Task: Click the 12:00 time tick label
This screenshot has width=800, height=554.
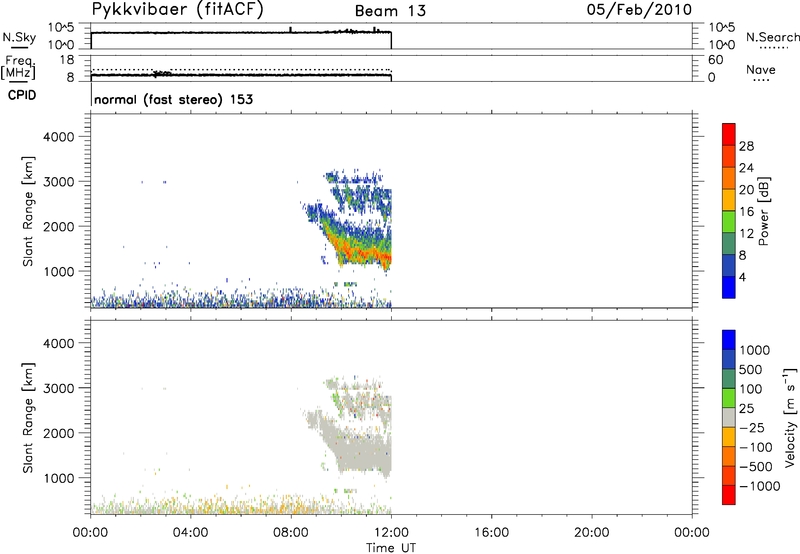Action: (391, 533)
